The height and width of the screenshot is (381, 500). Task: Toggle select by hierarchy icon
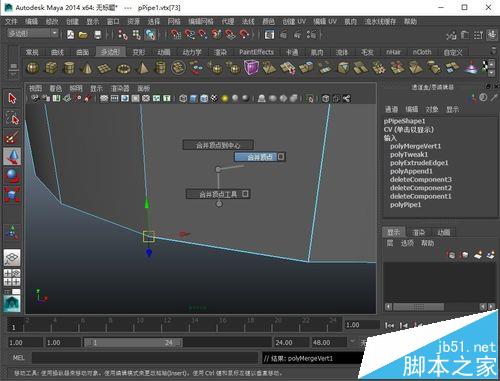(123, 34)
